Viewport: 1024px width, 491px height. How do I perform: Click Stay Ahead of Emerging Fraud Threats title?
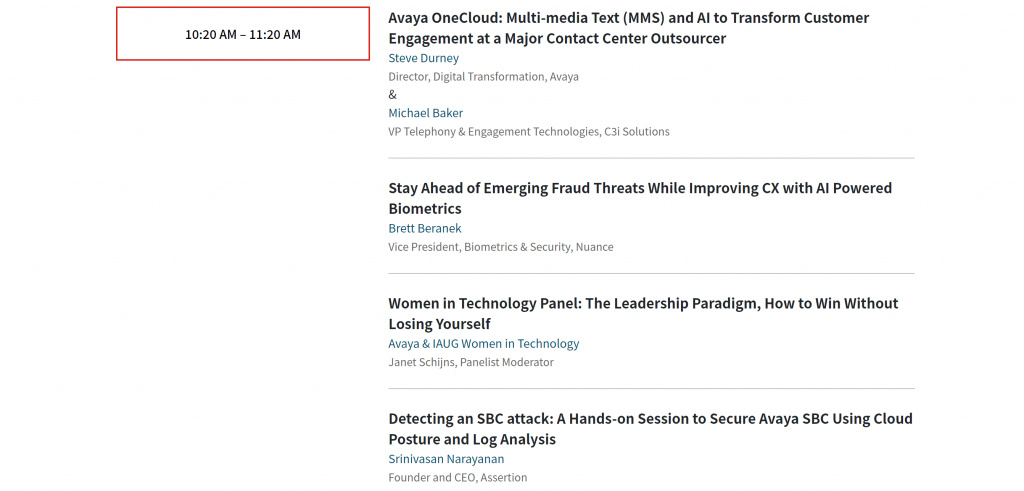[640, 198]
